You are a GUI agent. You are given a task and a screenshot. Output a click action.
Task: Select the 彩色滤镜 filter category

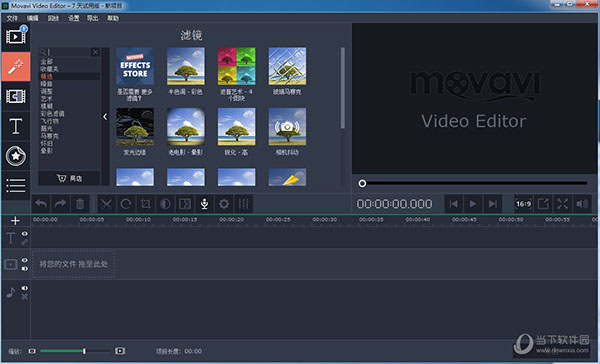[52, 114]
